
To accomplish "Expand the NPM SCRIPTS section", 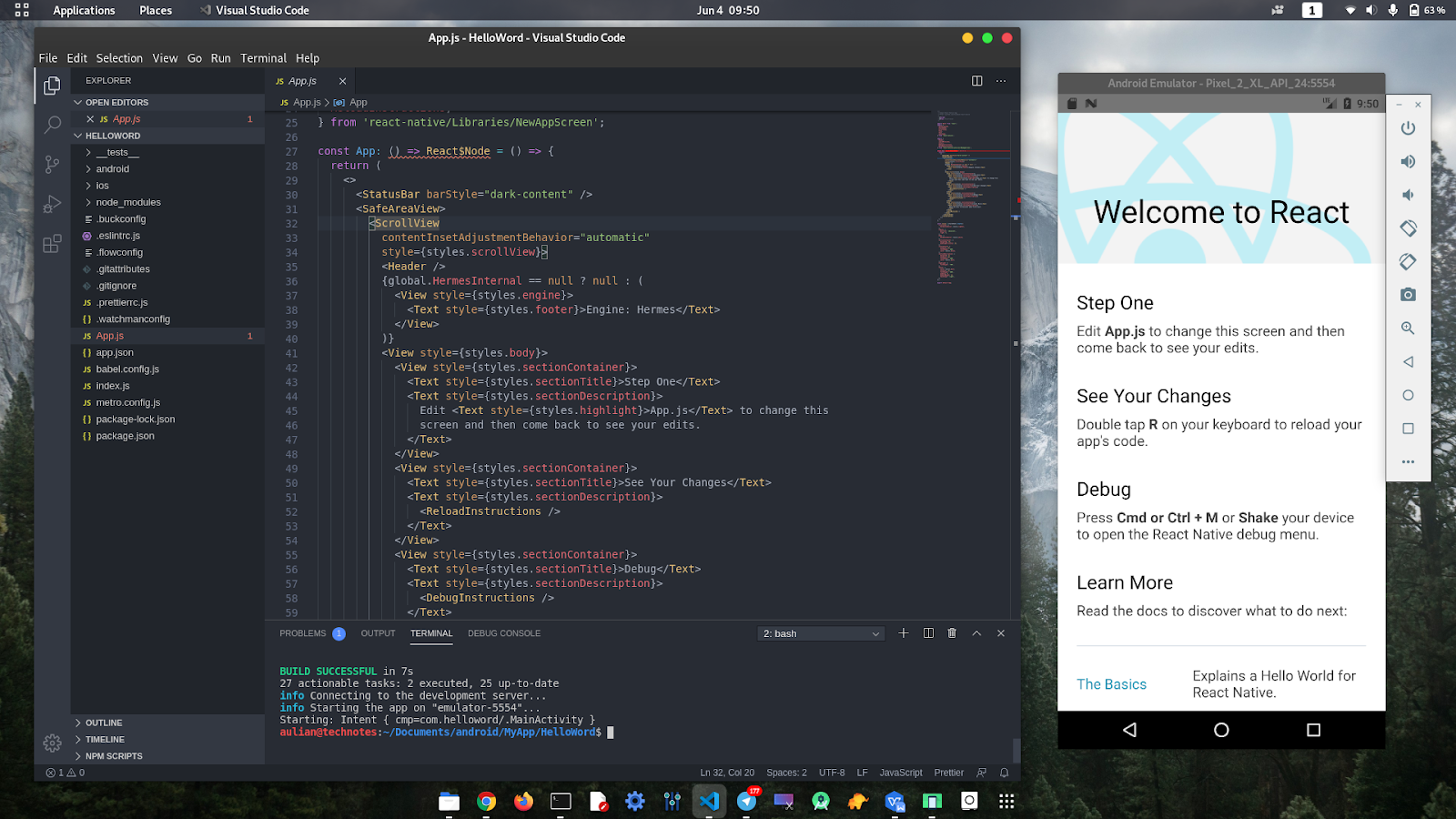I will click(x=168, y=756).
